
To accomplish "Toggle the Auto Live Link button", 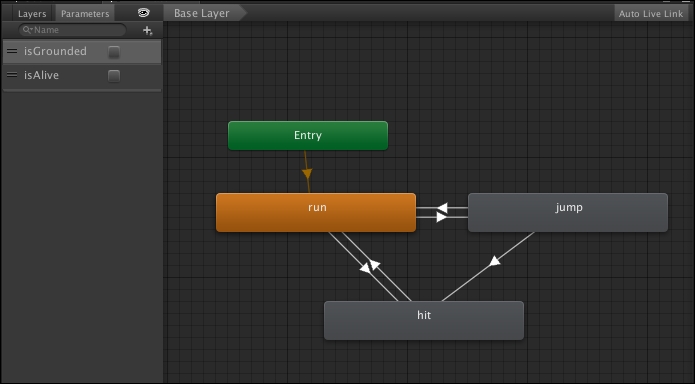I will [x=651, y=14].
